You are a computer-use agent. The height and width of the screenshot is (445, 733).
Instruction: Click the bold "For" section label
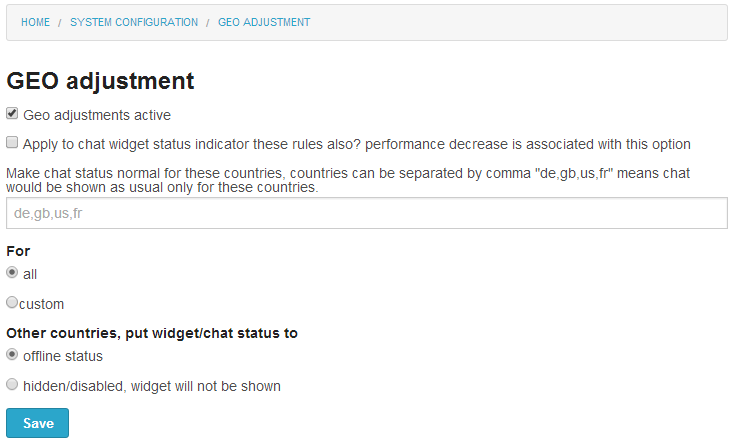click(18, 251)
